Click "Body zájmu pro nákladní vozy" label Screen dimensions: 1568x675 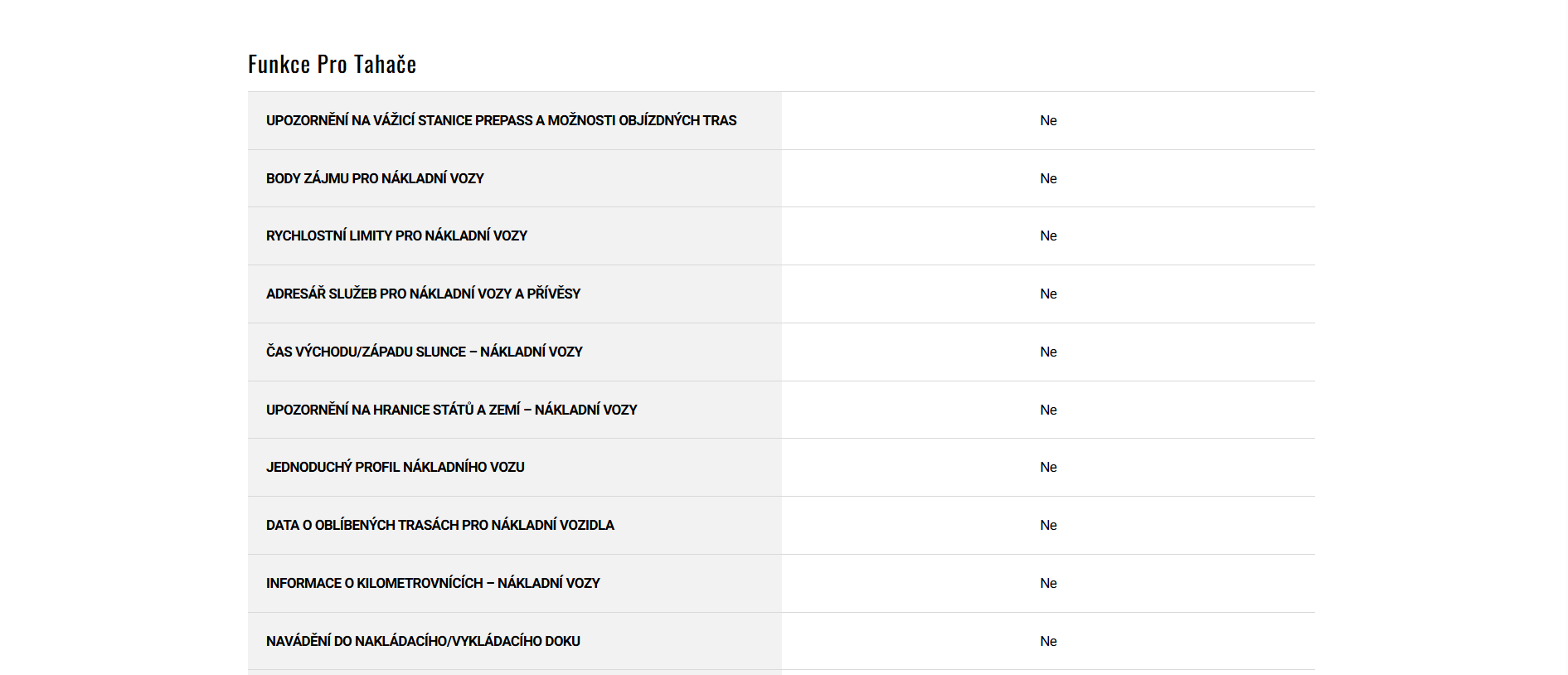(375, 179)
